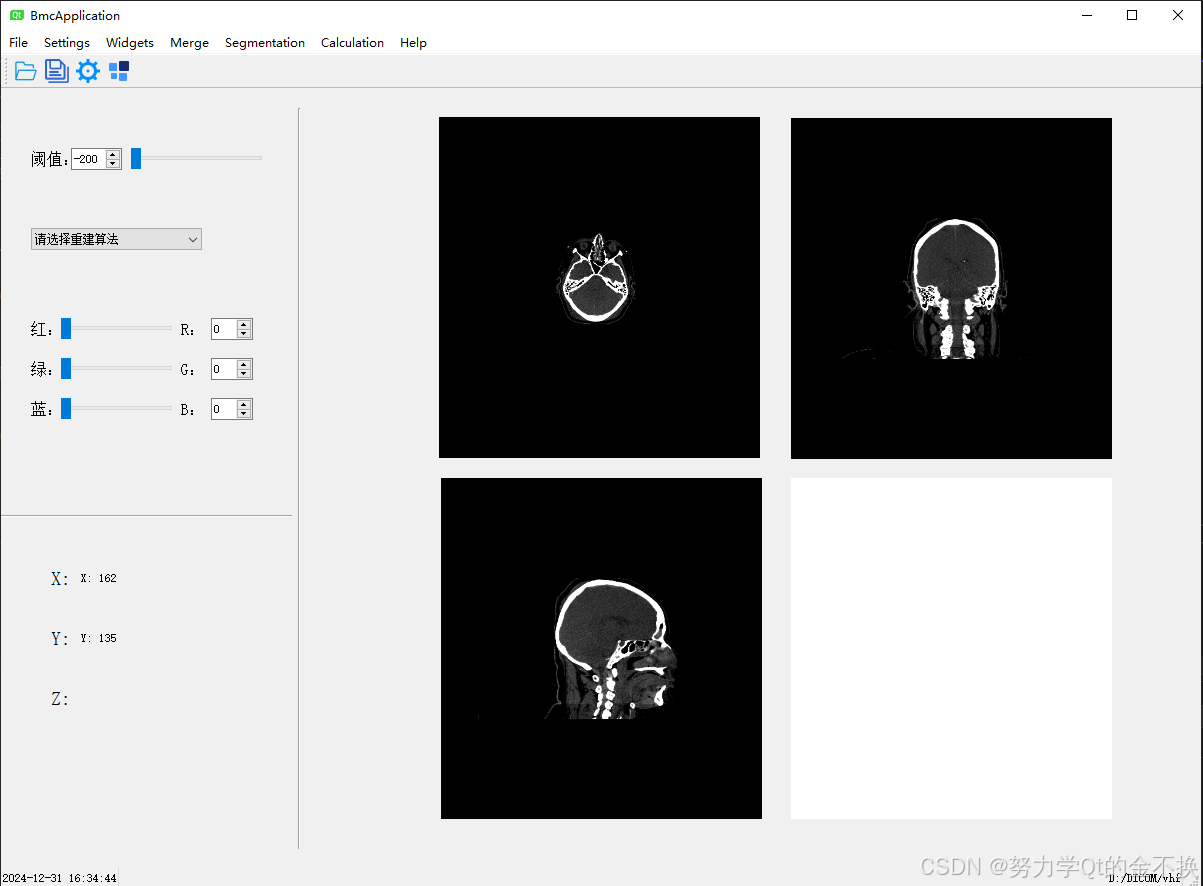Open the File menu
This screenshot has height=886, width=1203.
click(x=18, y=43)
